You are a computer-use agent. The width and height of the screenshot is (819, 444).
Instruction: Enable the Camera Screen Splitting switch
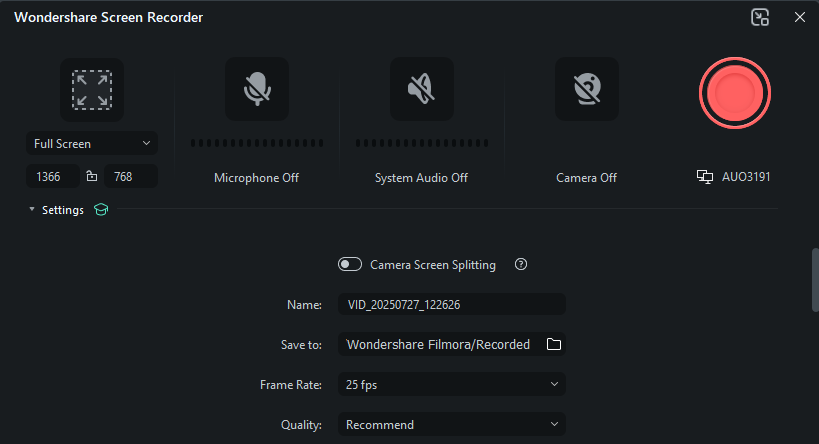coord(350,264)
